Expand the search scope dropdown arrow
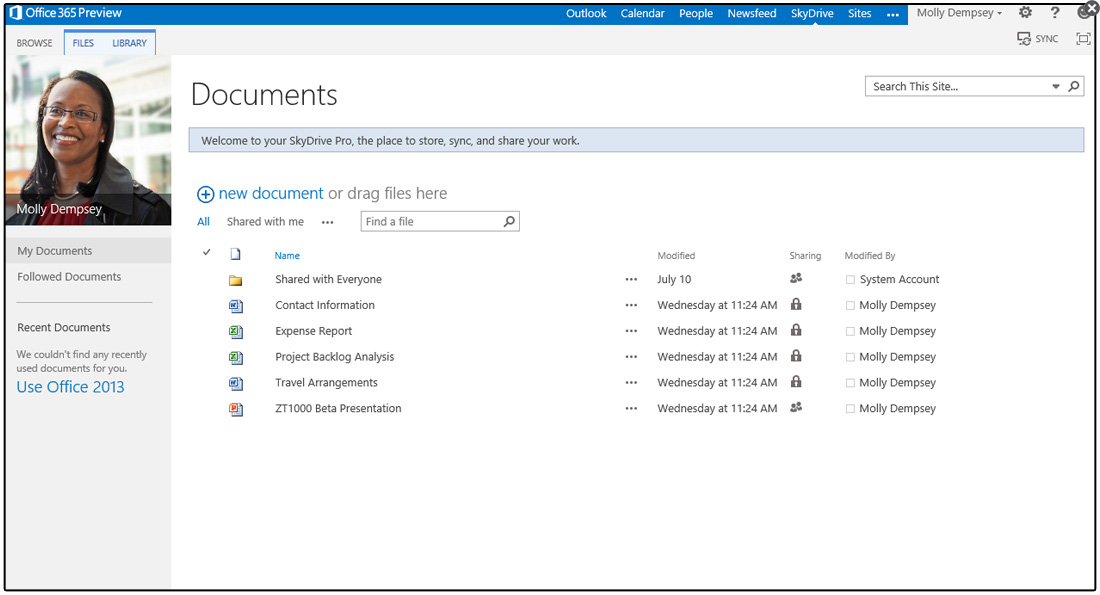1100x595 pixels. click(1055, 86)
